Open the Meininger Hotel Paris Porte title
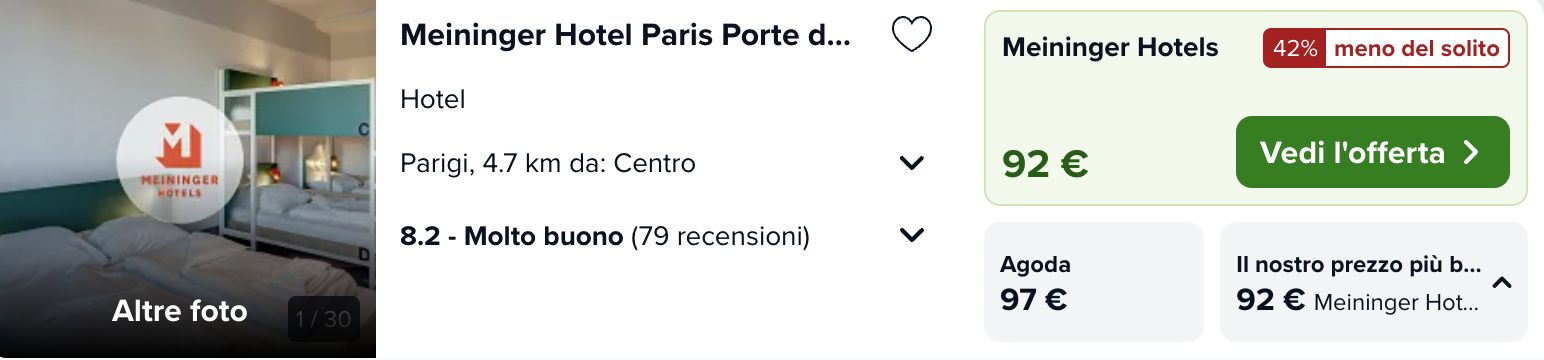The image size is (1544, 360). click(625, 35)
